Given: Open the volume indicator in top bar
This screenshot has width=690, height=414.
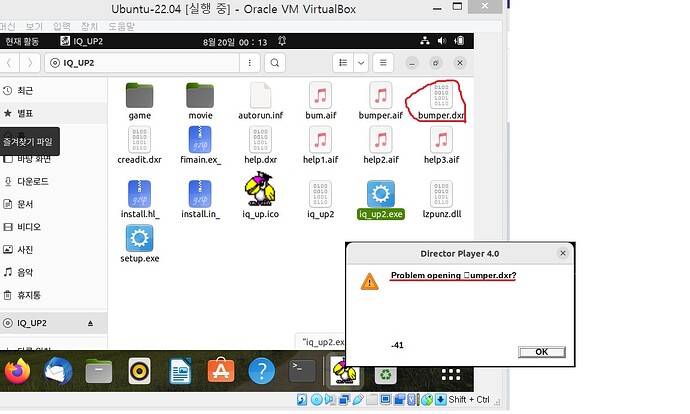Looking at the screenshot, I should tap(442, 41).
